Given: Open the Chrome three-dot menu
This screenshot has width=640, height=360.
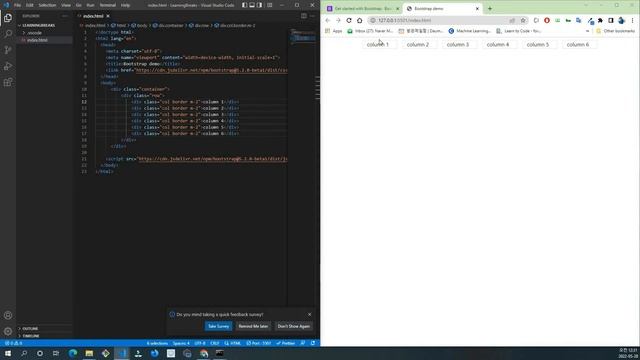Looking at the screenshot, I should (x=632, y=20).
